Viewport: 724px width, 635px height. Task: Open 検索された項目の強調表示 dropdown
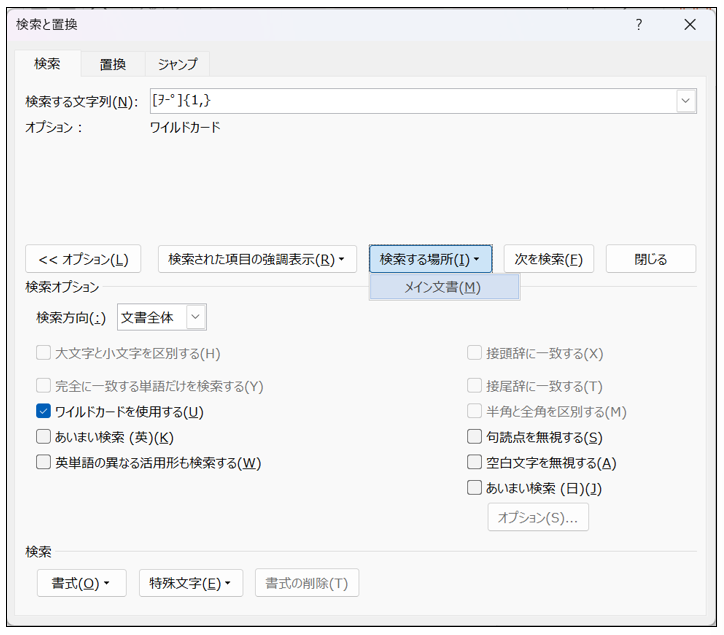click(x=257, y=259)
